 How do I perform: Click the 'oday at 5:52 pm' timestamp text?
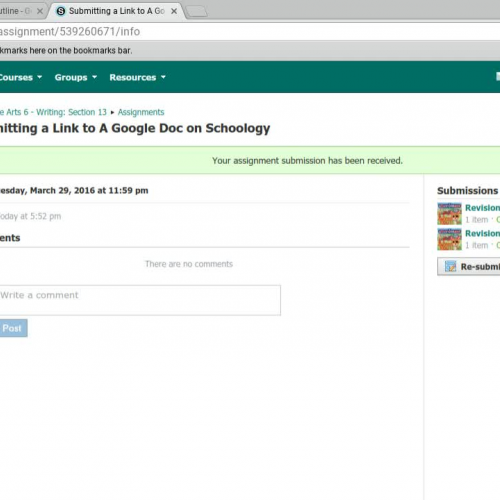(x=30, y=216)
